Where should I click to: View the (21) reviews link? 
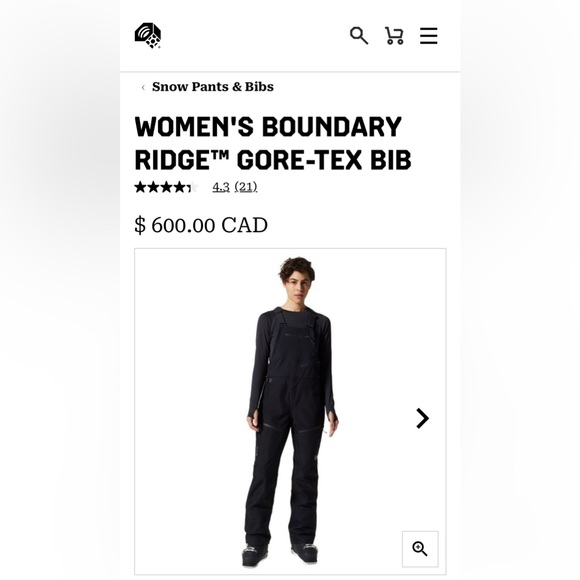tap(246, 187)
